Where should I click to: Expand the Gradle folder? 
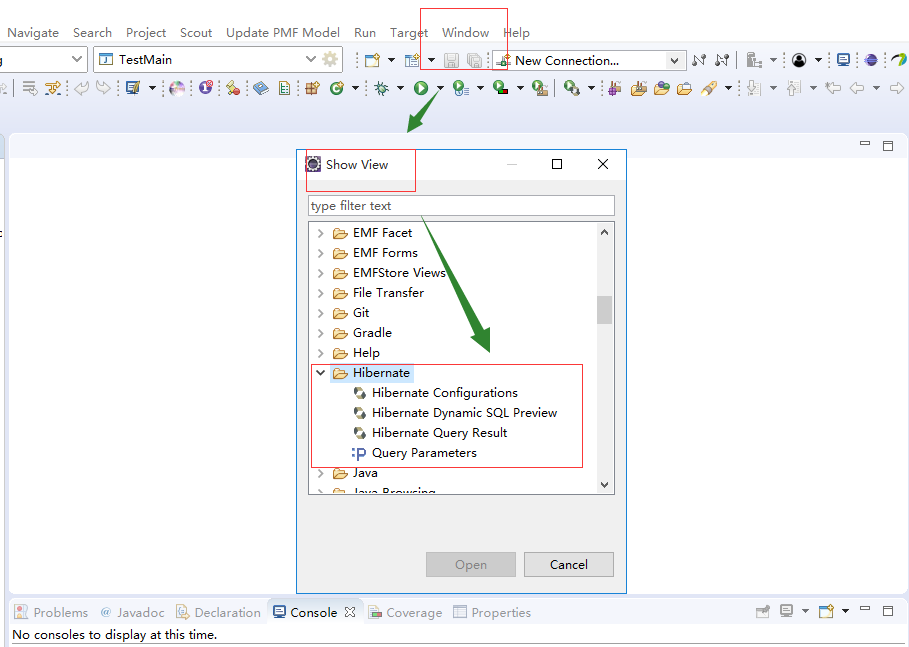coord(321,333)
